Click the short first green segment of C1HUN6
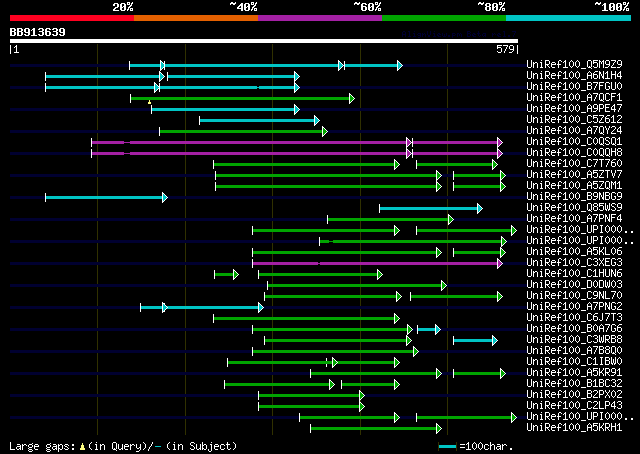The width and height of the screenshot is (640, 454). pos(226,275)
